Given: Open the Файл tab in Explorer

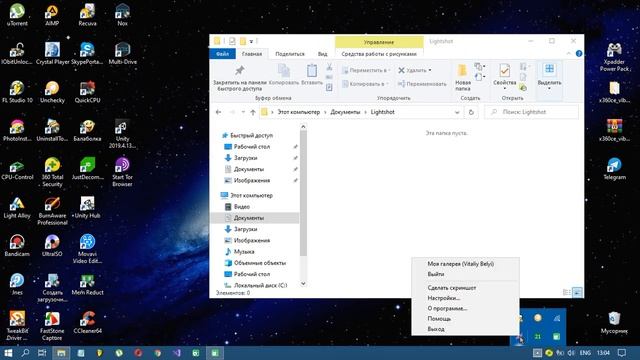Looking at the screenshot, I should pyautogui.click(x=222, y=54).
